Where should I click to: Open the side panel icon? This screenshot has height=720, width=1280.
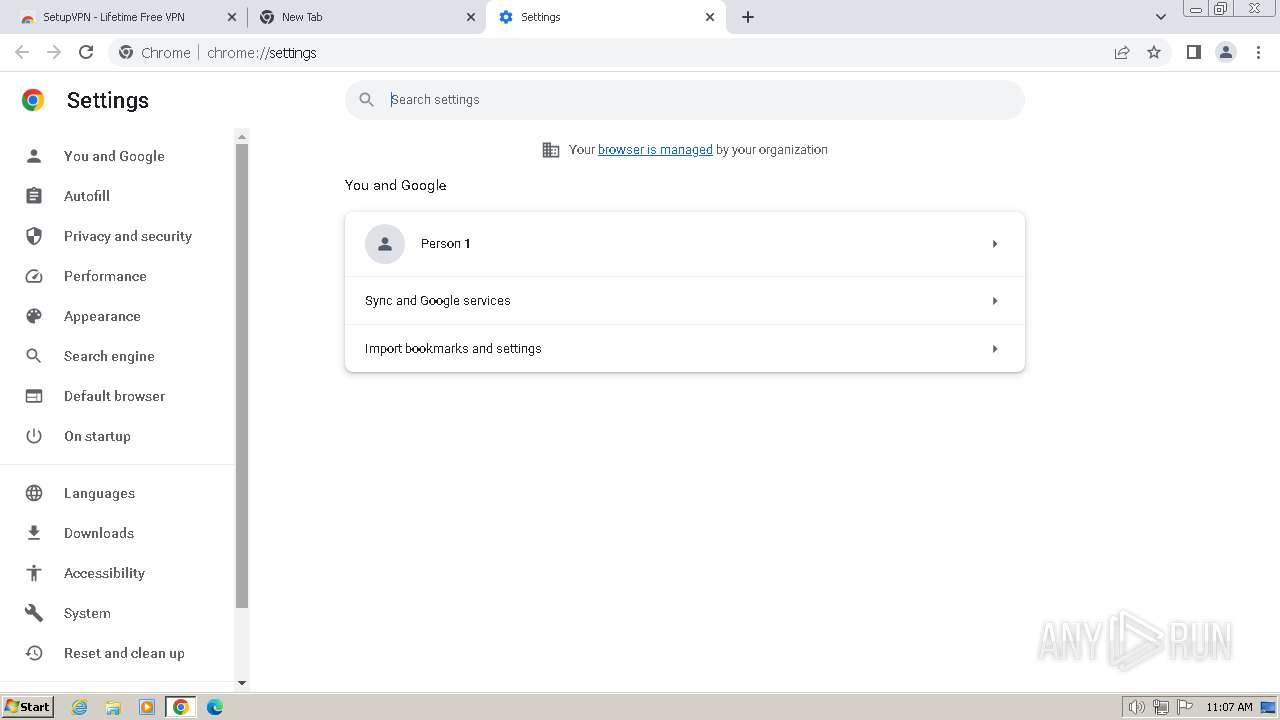click(1193, 52)
